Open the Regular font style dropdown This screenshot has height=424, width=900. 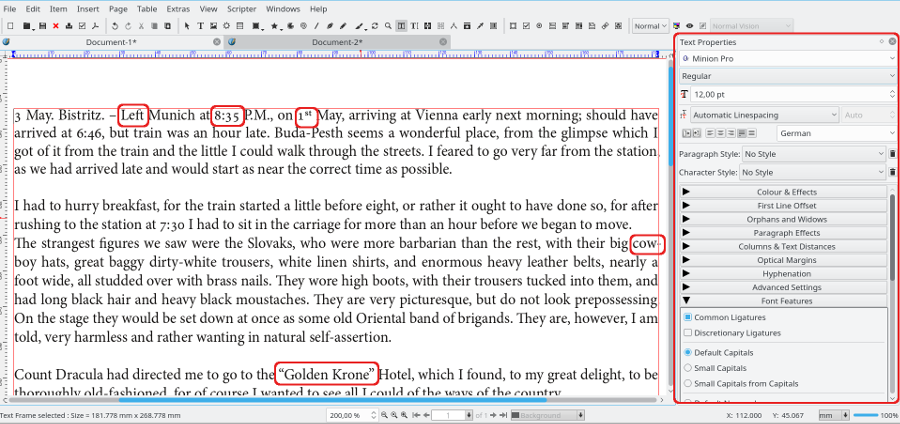click(788, 76)
